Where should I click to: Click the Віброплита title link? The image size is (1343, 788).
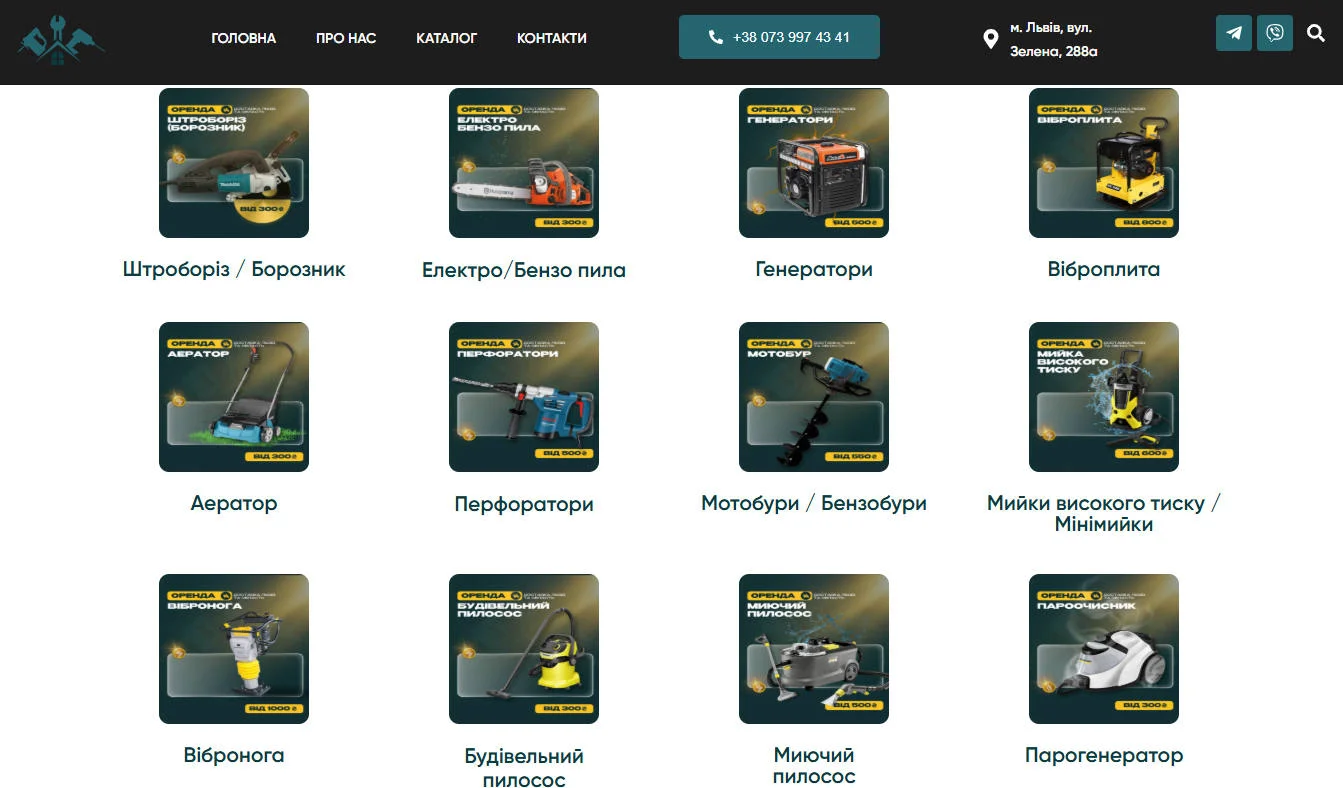1104,269
